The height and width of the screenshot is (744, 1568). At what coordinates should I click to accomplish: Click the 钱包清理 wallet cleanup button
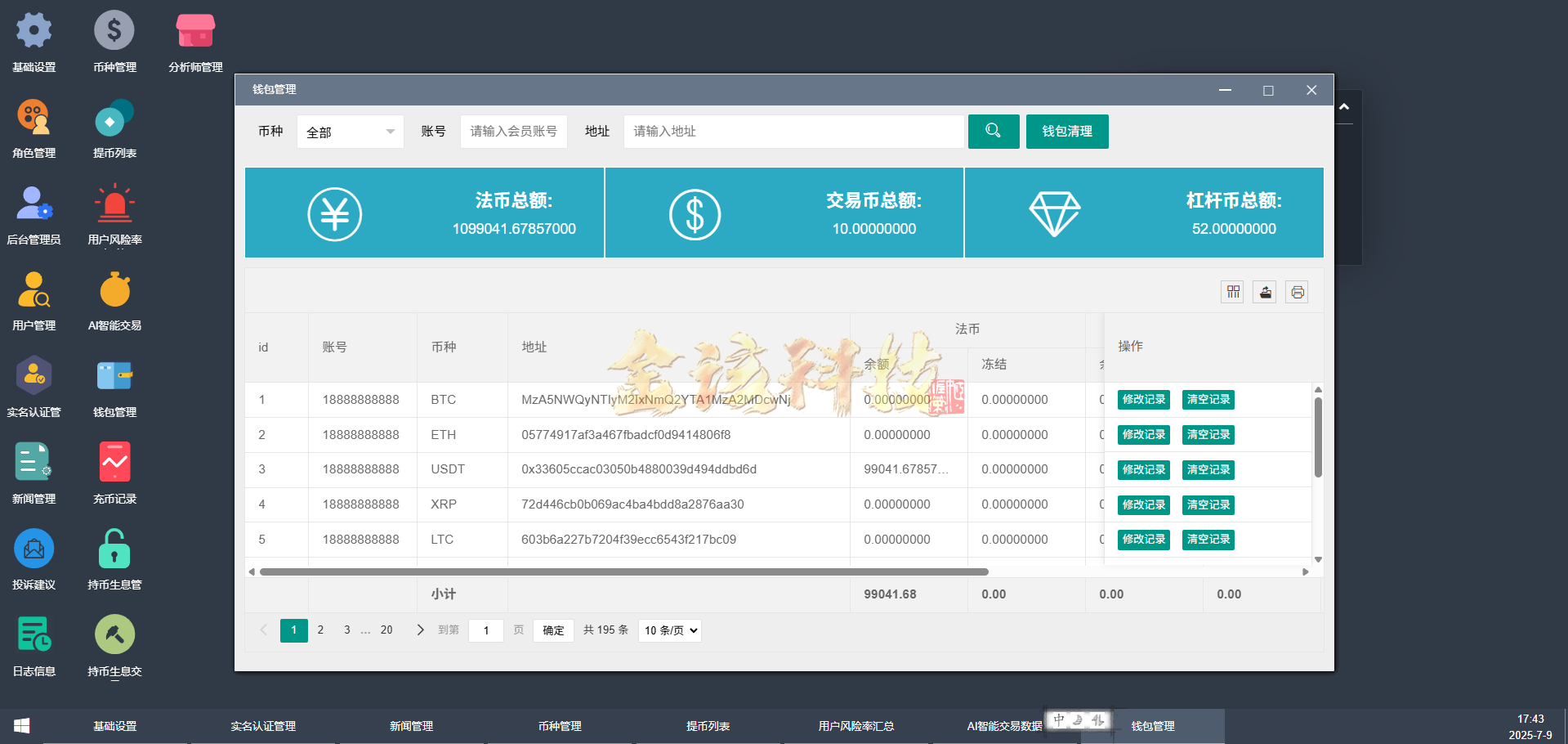click(x=1066, y=131)
